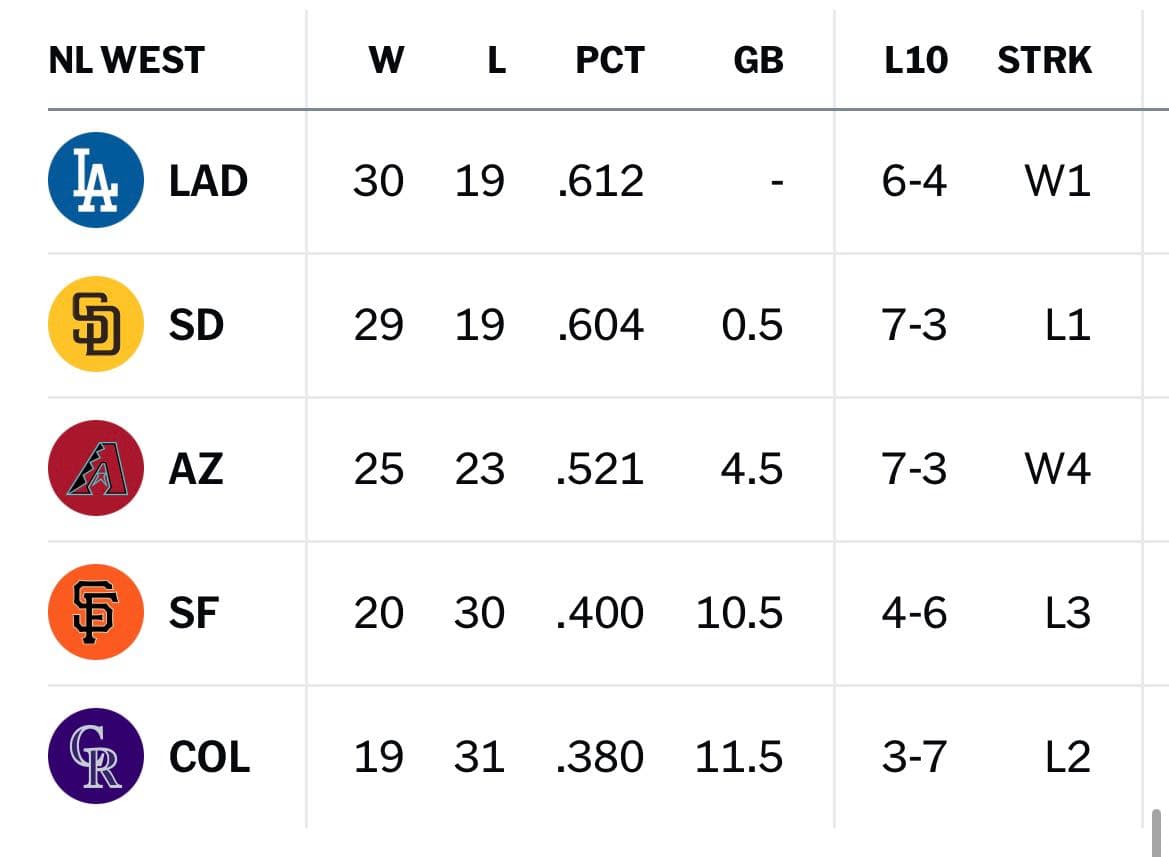Sort standings by the W column header
The height and width of the screenshot is (857, 1169).
click(386, 60)
